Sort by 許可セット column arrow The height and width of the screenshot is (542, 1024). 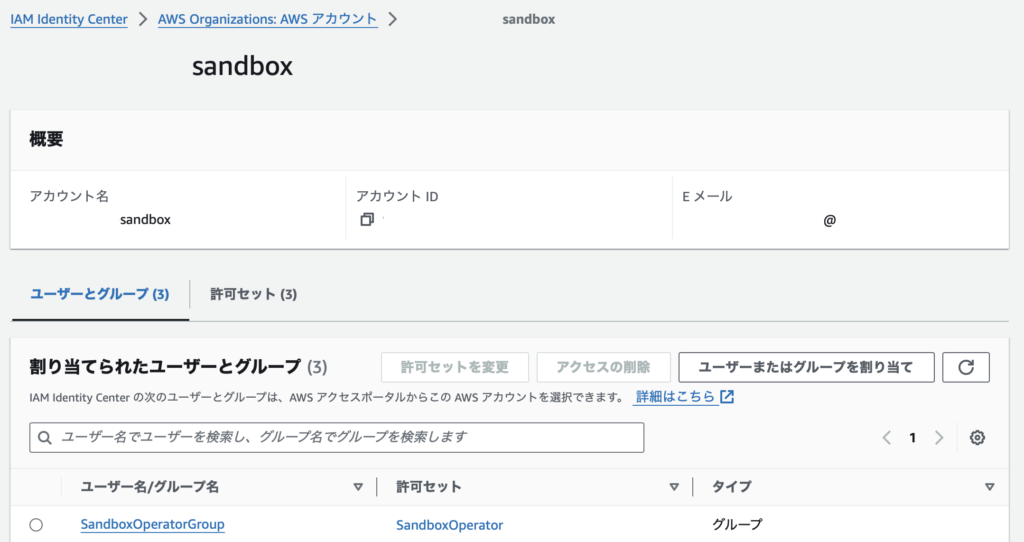pos(674,487)
